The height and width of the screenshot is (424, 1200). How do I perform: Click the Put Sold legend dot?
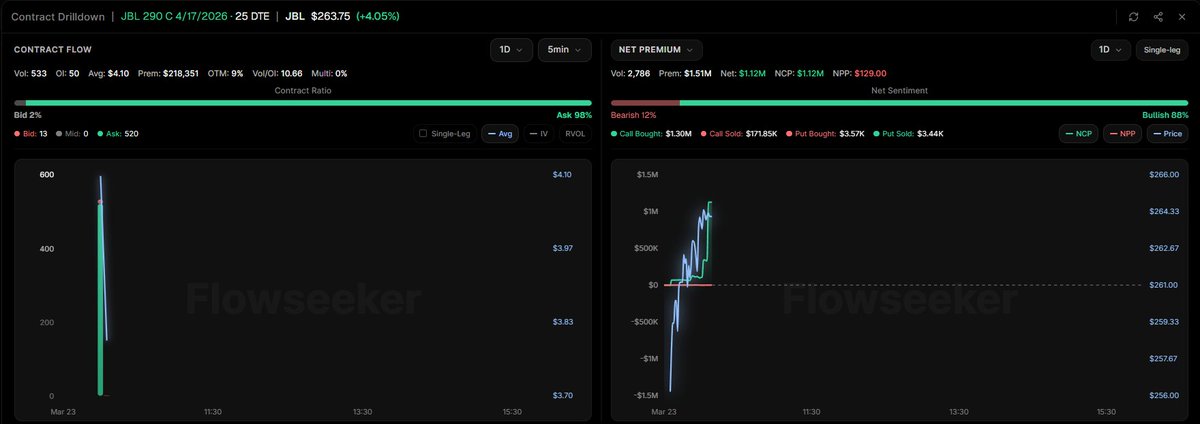(x=876, y=133)
